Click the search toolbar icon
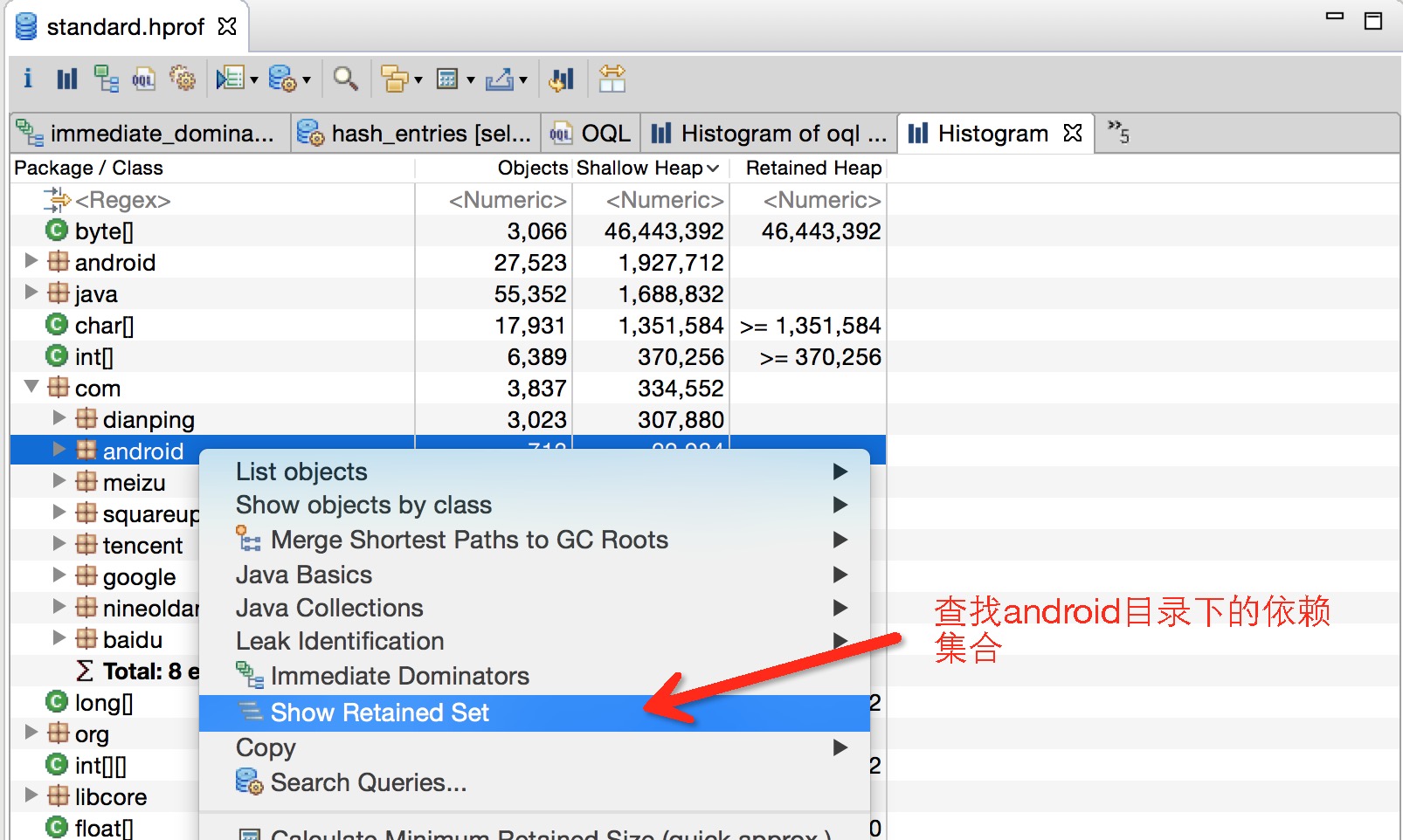The image size is (1403, 840). (346, 79)
